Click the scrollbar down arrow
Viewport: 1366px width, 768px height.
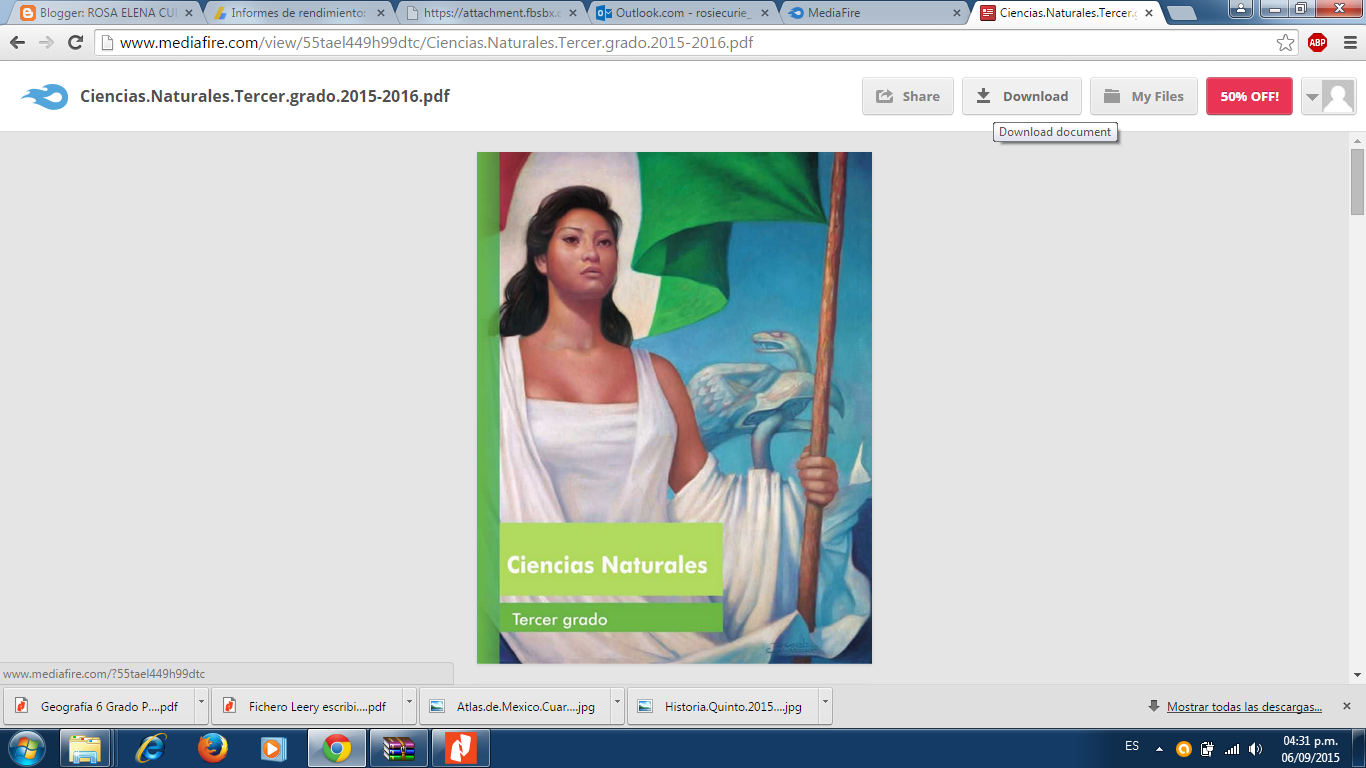tap(1357, 675)
